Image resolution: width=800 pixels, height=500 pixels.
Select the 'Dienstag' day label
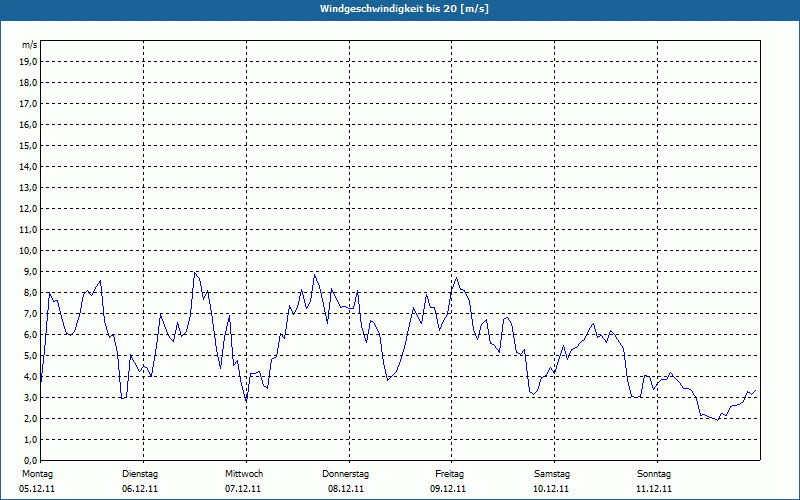[x=140, y=474]
